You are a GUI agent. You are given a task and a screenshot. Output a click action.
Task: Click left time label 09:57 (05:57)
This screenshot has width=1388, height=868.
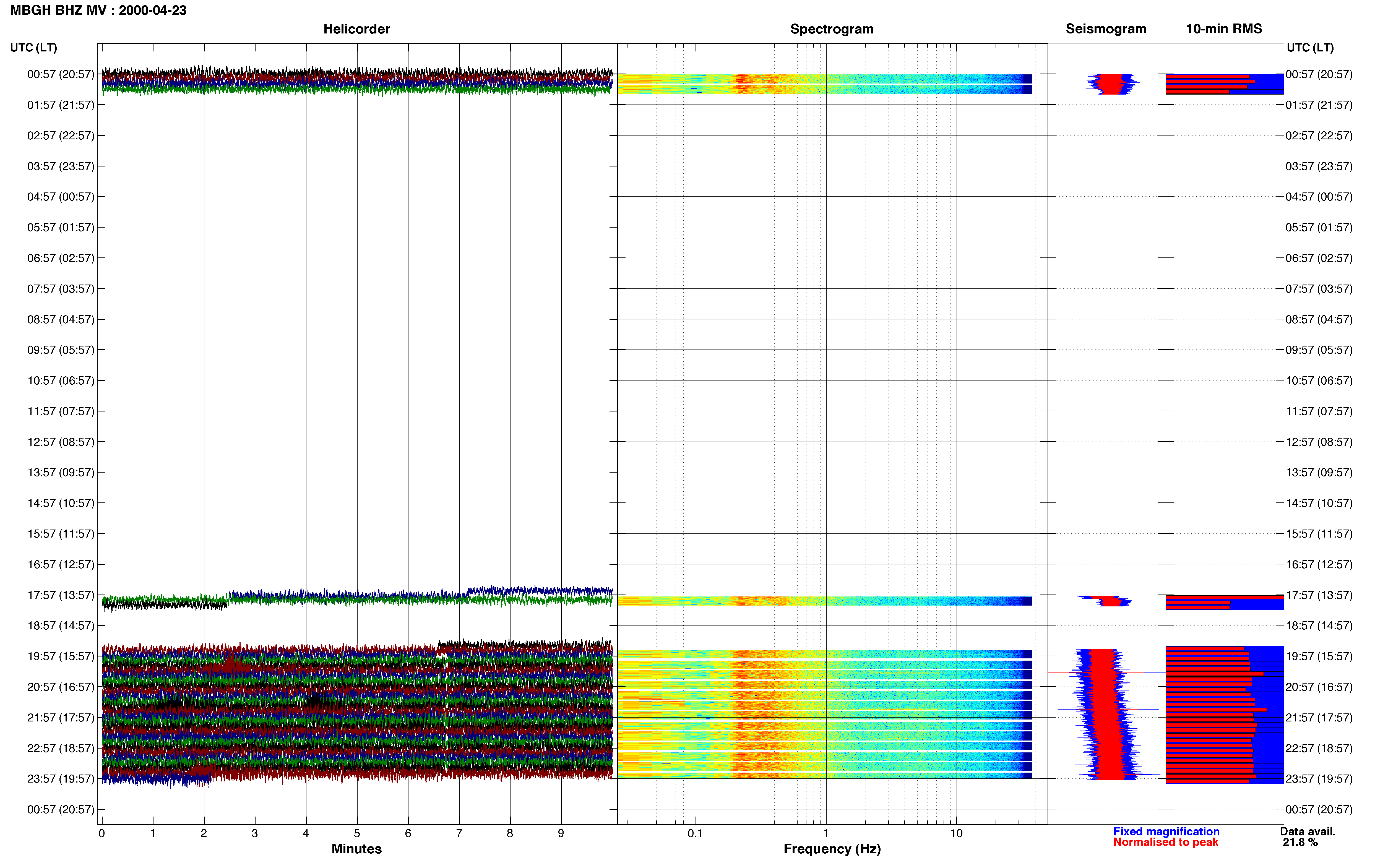[61, 350]
